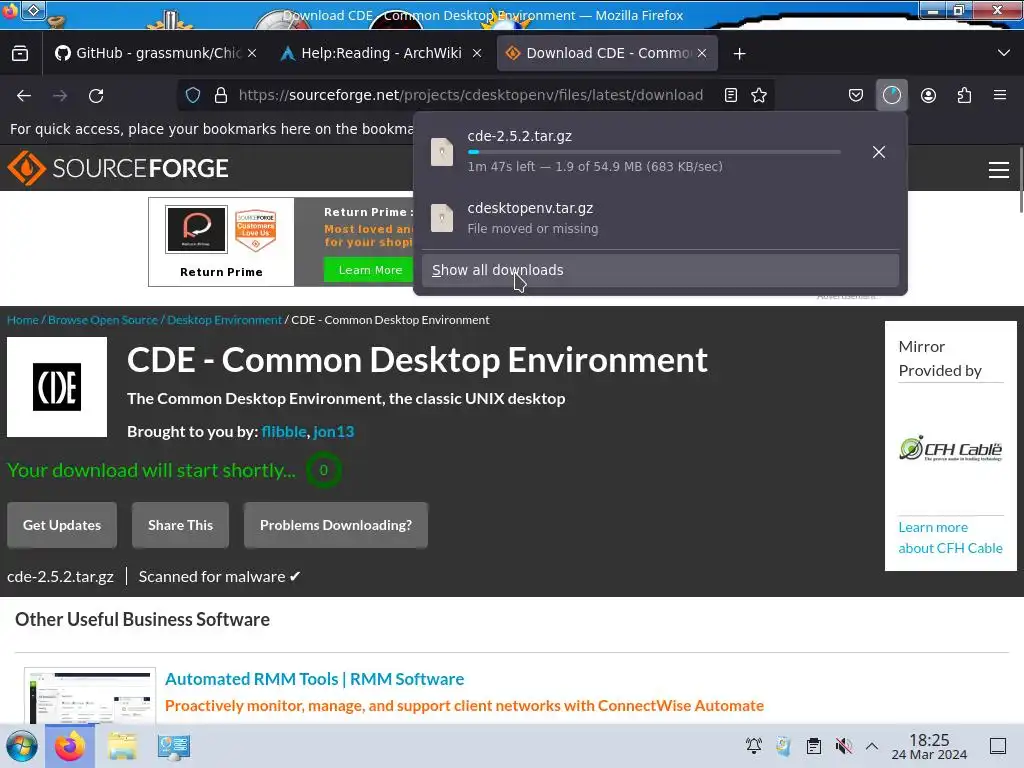The image size is (1024, 768).
Task: Open Desktop Environment breadcrumb link
Action: pos(224,320)
